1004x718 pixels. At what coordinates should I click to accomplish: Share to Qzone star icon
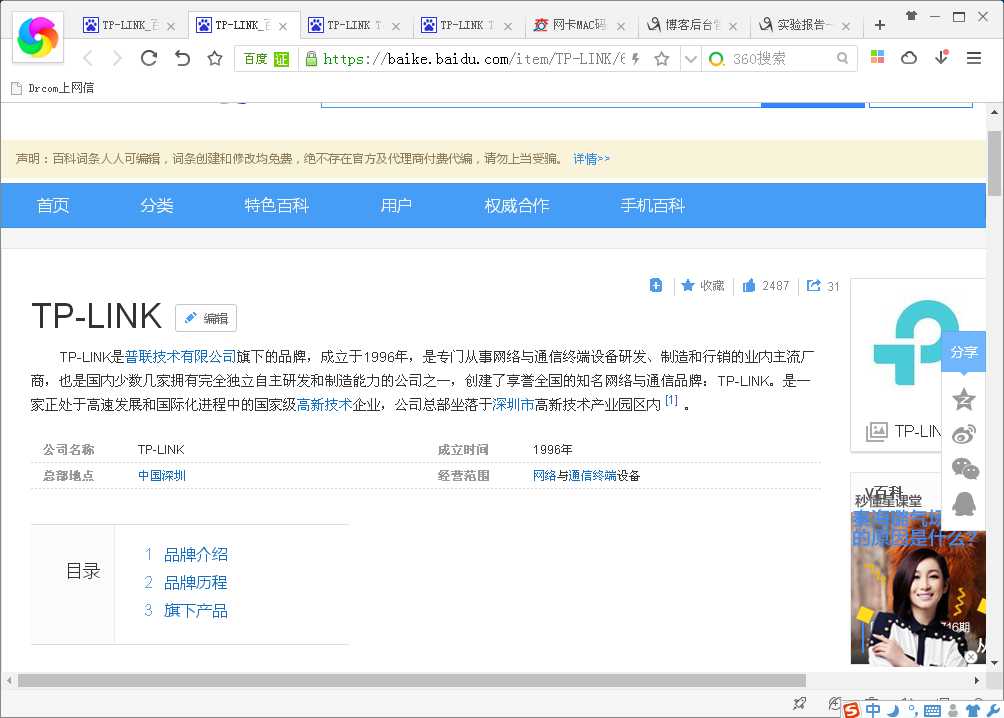[964, 400]
